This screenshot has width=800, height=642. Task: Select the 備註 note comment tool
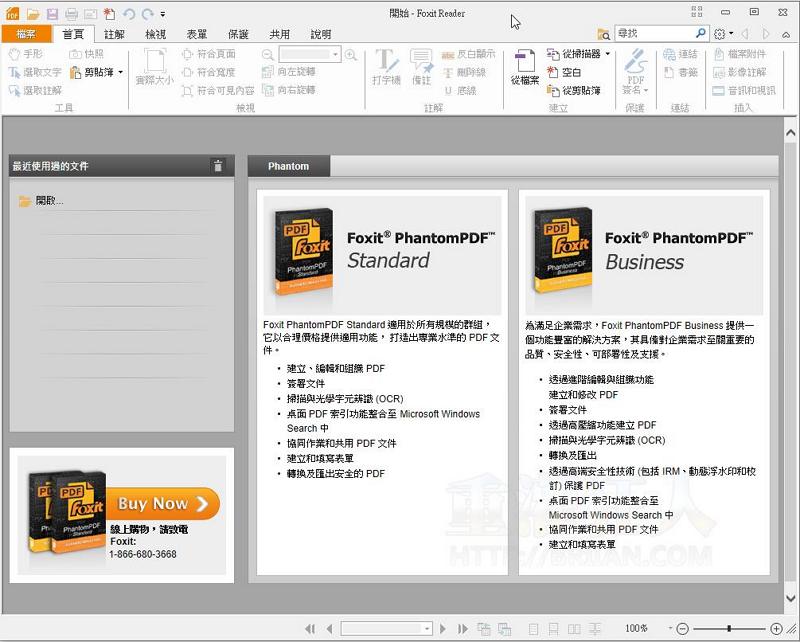pyautogui.click(x=421, y=67)
